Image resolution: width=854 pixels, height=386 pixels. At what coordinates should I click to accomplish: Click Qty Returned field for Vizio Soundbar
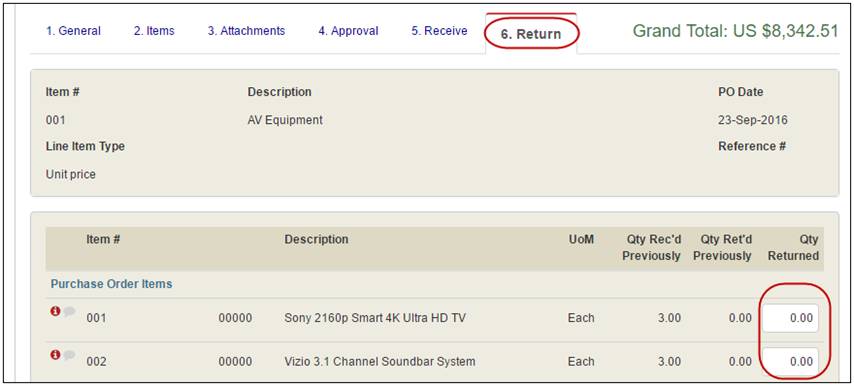[x=790, y=362]
